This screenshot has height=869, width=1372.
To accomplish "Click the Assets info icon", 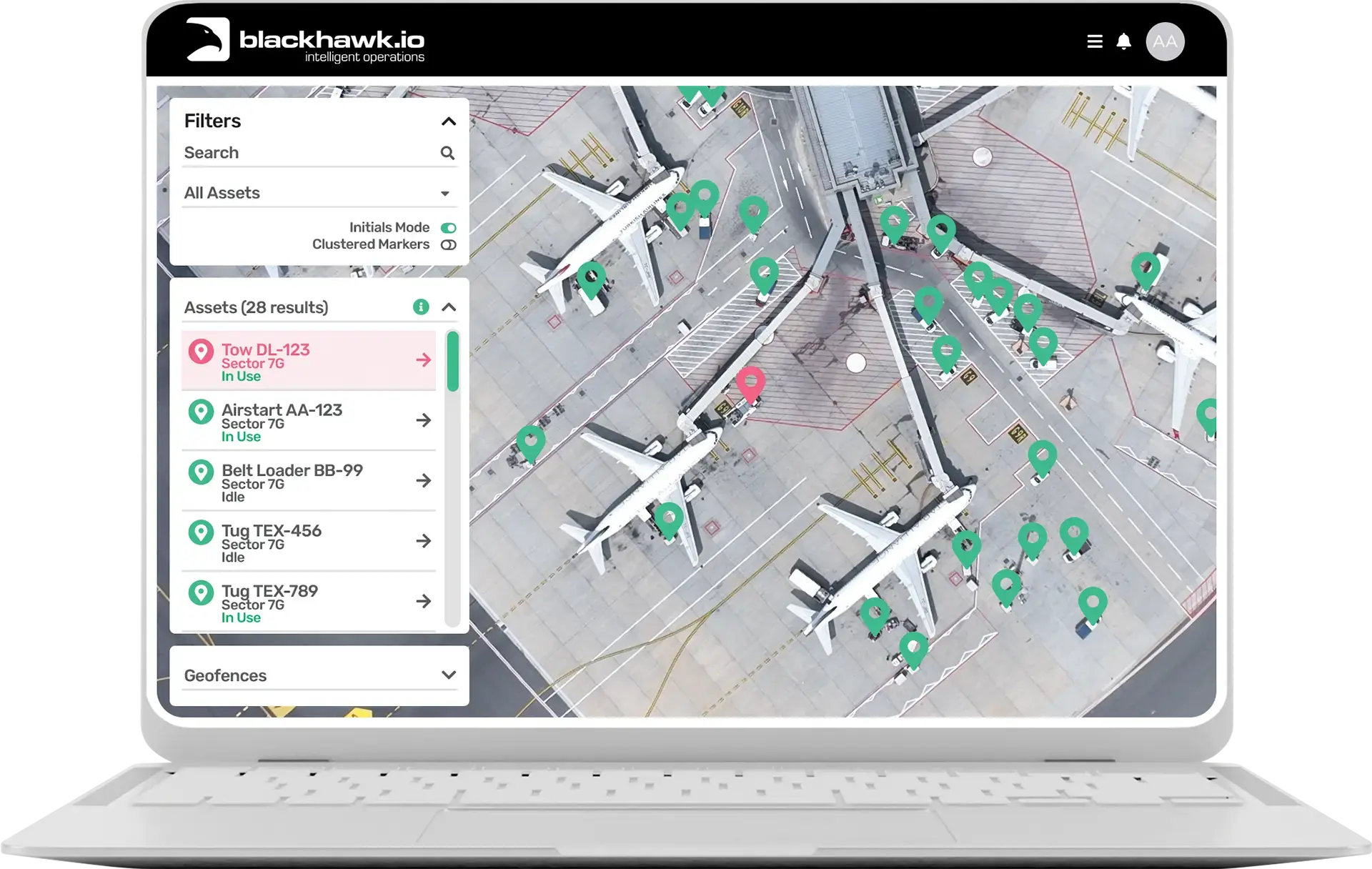I will pos(421,307).
